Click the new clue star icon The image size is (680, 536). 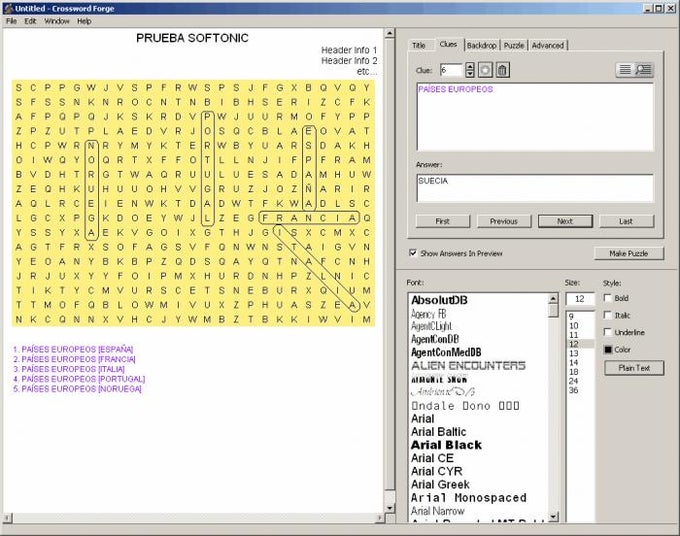(485, 70)
